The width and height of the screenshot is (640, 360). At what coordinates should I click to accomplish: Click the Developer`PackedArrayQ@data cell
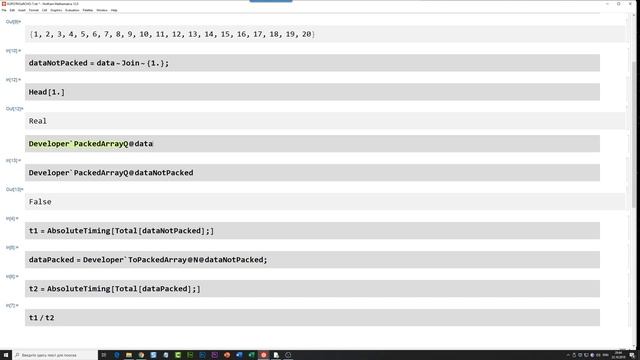point(312,144)
